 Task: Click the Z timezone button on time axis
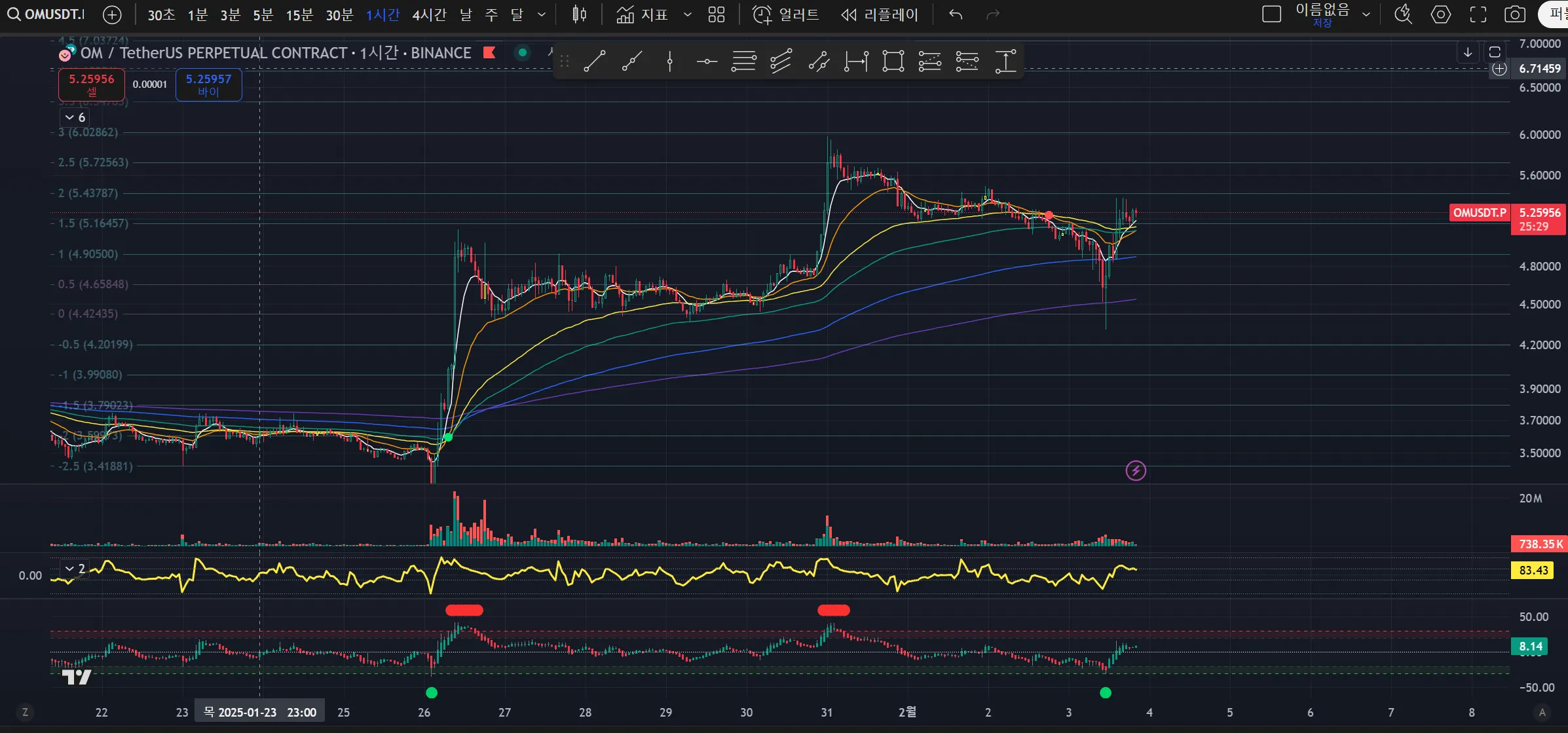click(x=25, y=712)
